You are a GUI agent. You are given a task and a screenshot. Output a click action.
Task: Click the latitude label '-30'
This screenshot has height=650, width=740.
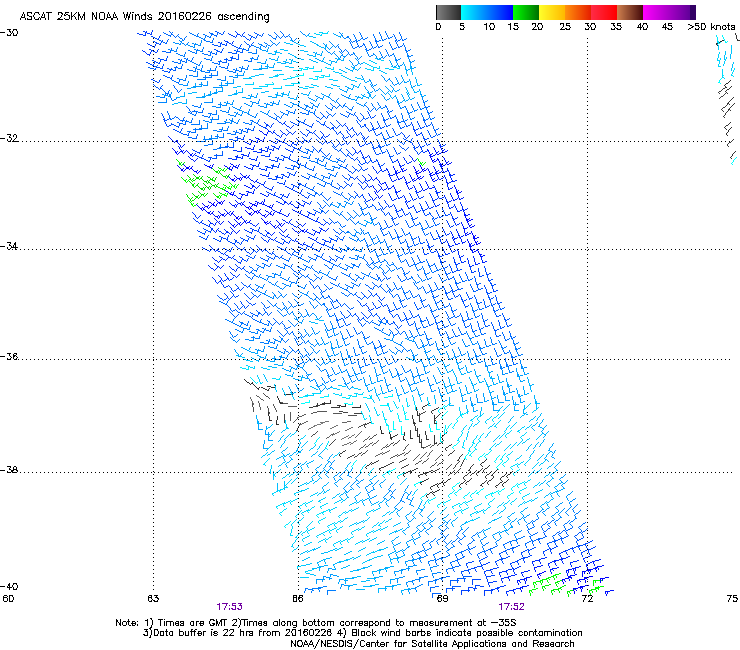click(x=9, y=33)
